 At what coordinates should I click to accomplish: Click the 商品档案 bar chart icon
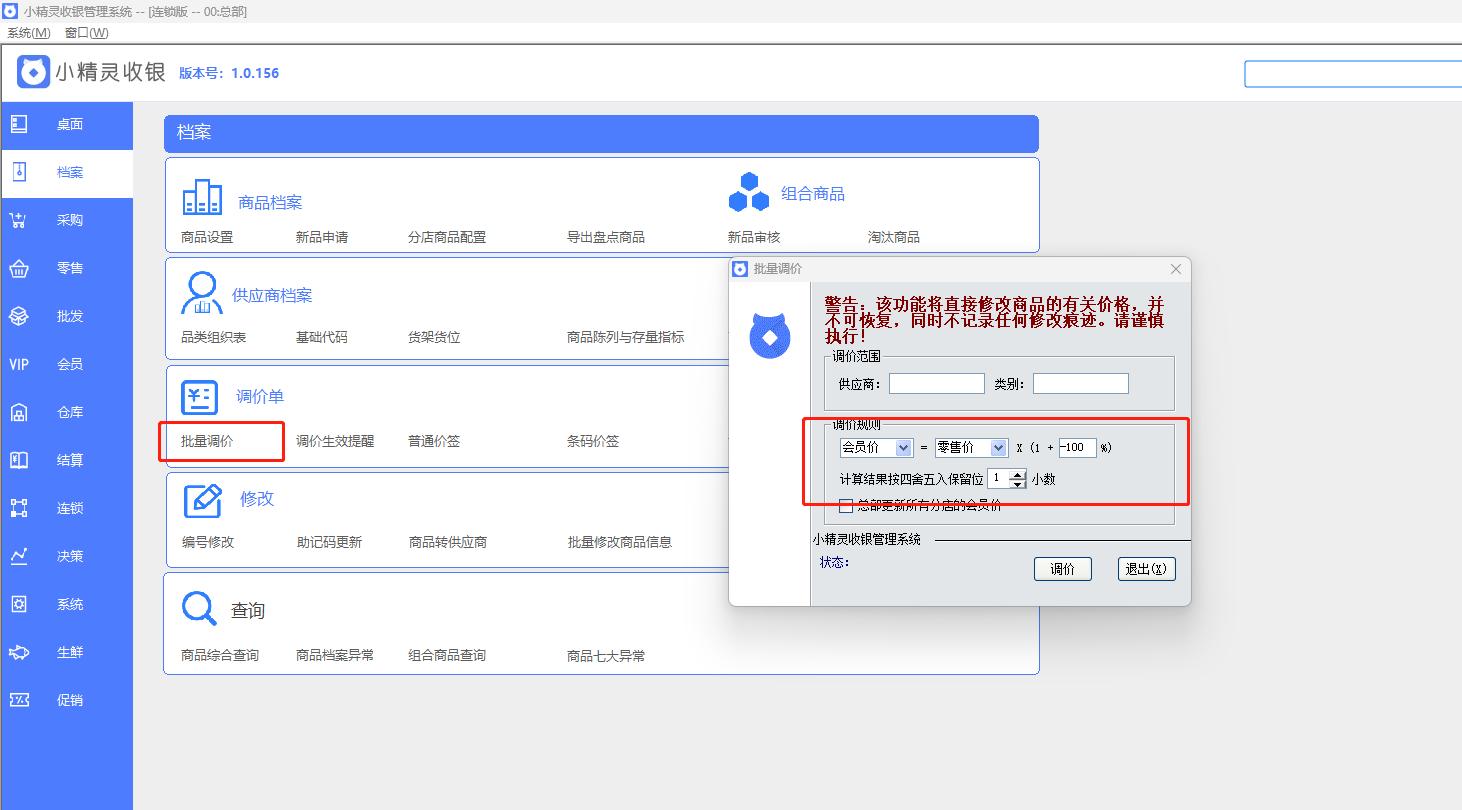click(x=202, y=197)
